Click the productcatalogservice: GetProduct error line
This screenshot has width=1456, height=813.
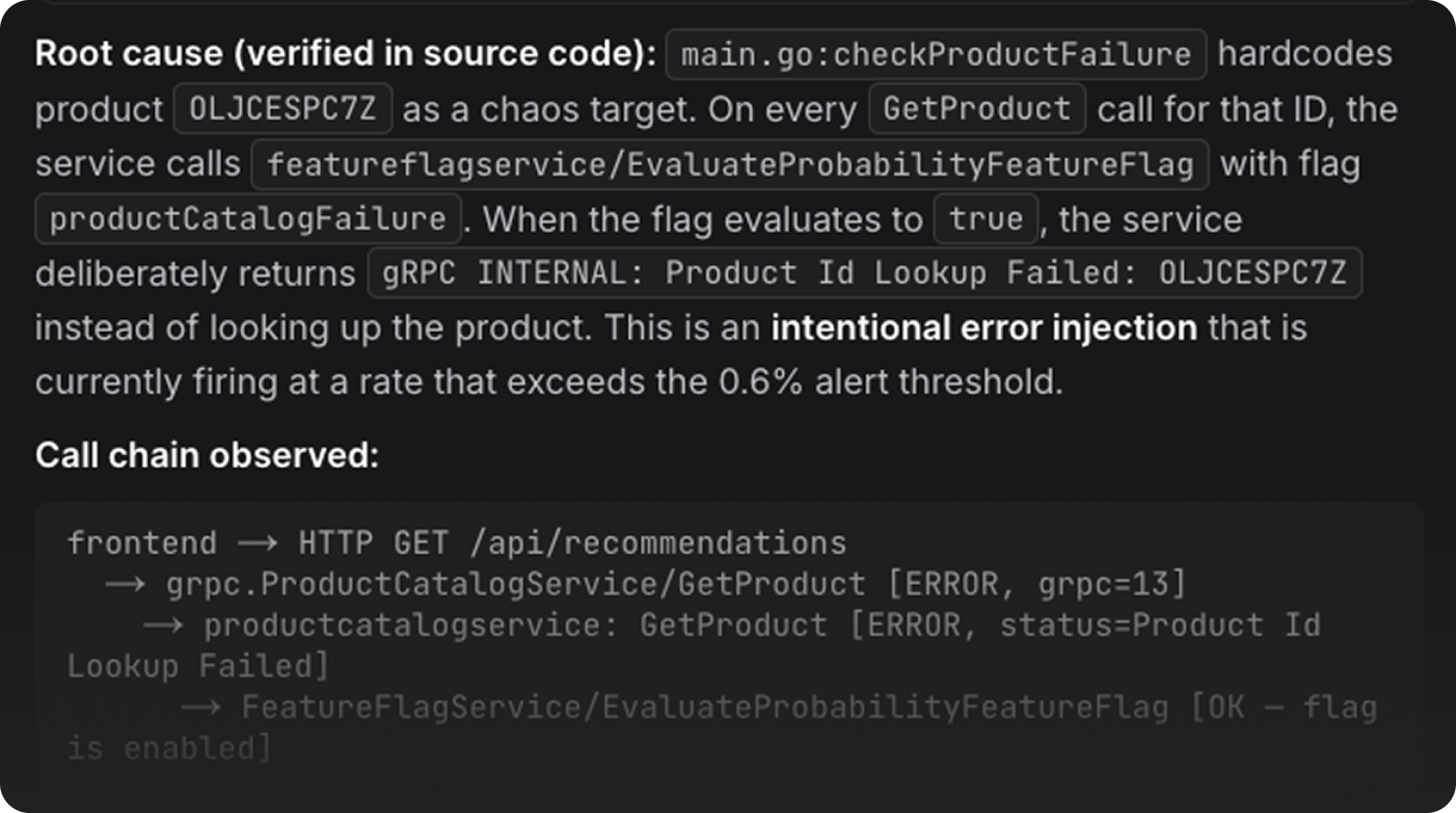(x=732, y=625)
